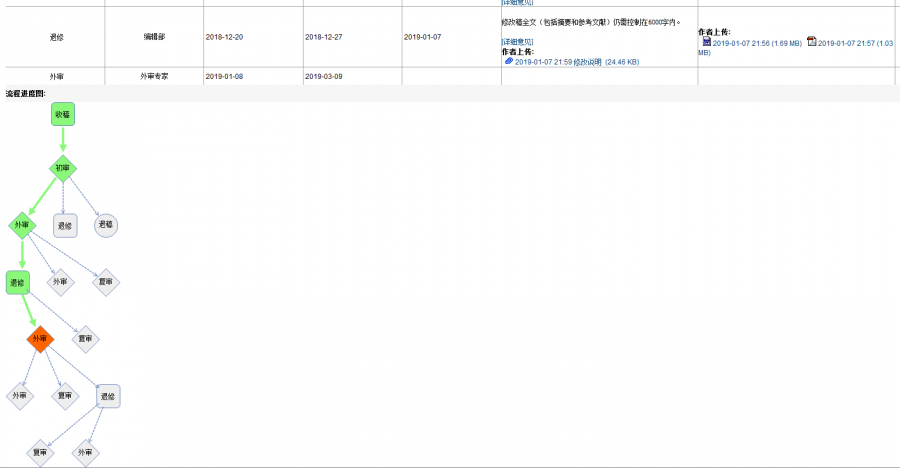
Task: Click the date 2019-01-08
Action: pyautogui.click(x=224, y=76)
